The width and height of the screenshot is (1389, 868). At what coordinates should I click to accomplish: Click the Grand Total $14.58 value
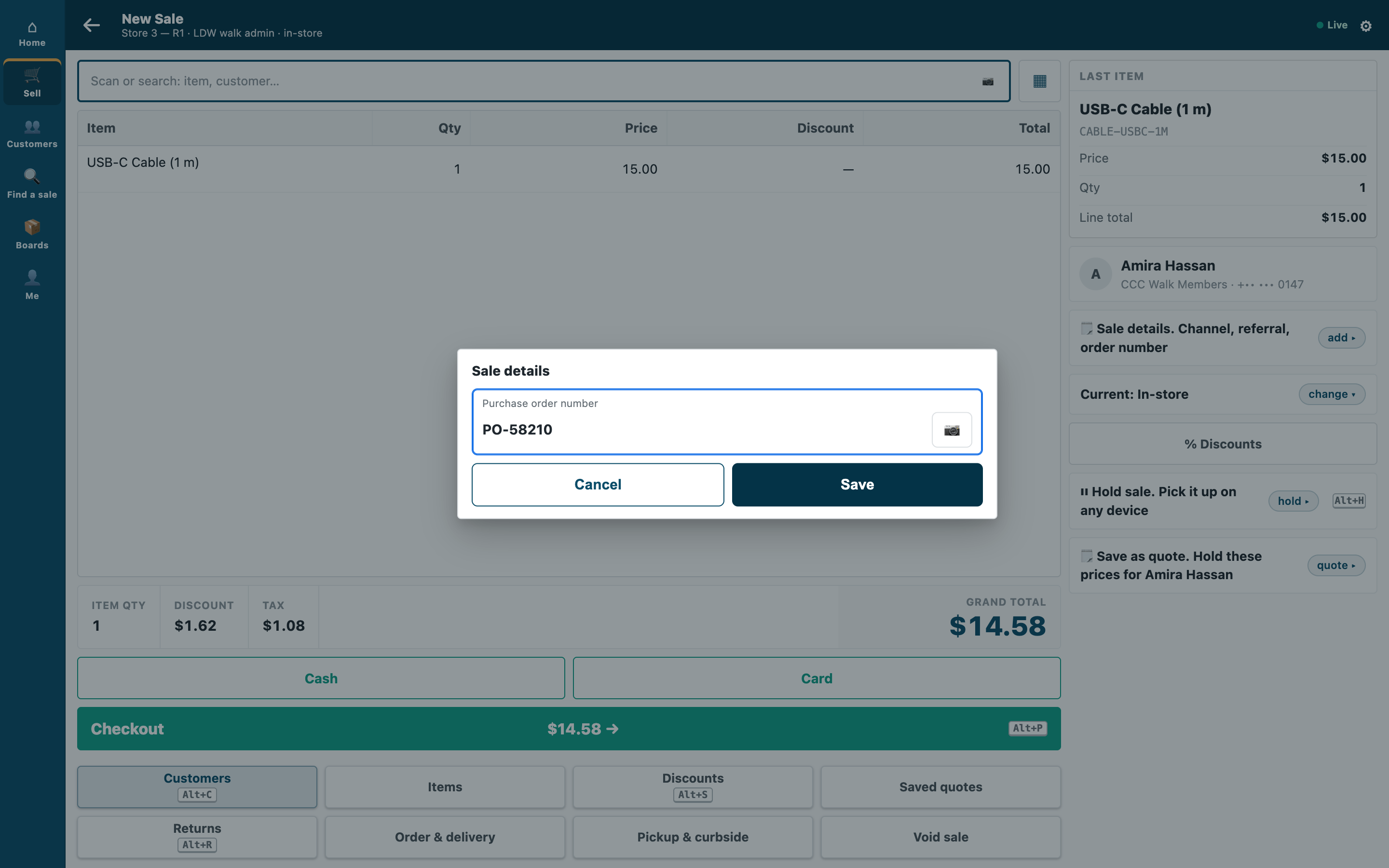pos(997,626)
